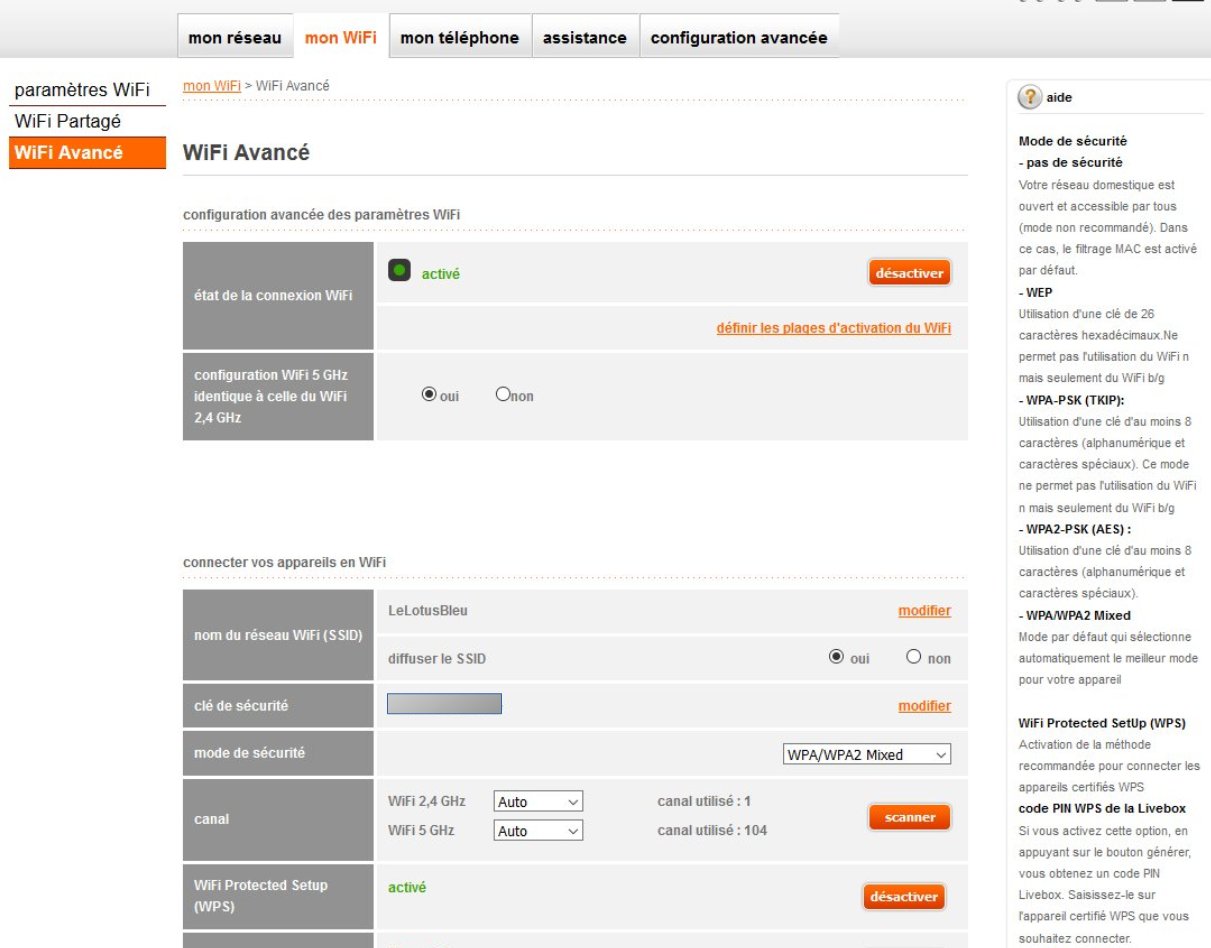Open the mode de sécurité dropdown
1211x948 pixels.
click(x=866, y=755)
